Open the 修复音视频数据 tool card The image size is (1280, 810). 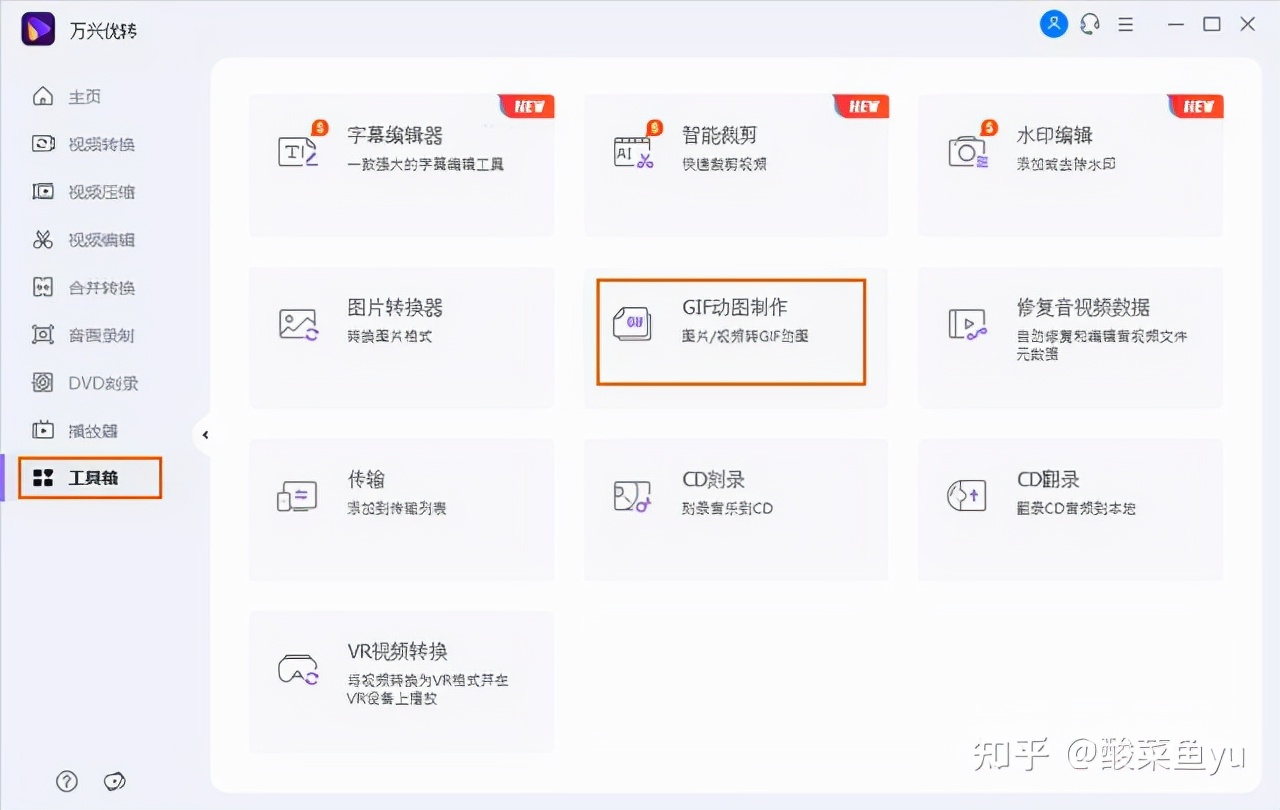click(x=1071, y=337)
